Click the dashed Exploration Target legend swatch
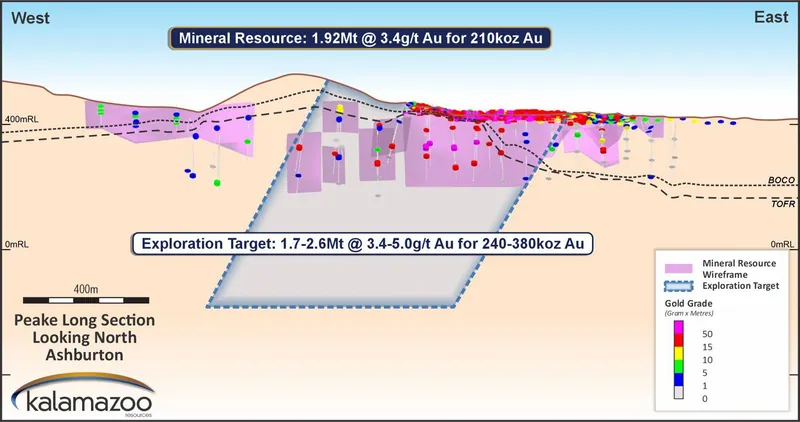Viewport: 800px width, 422px height. [679, 286]
